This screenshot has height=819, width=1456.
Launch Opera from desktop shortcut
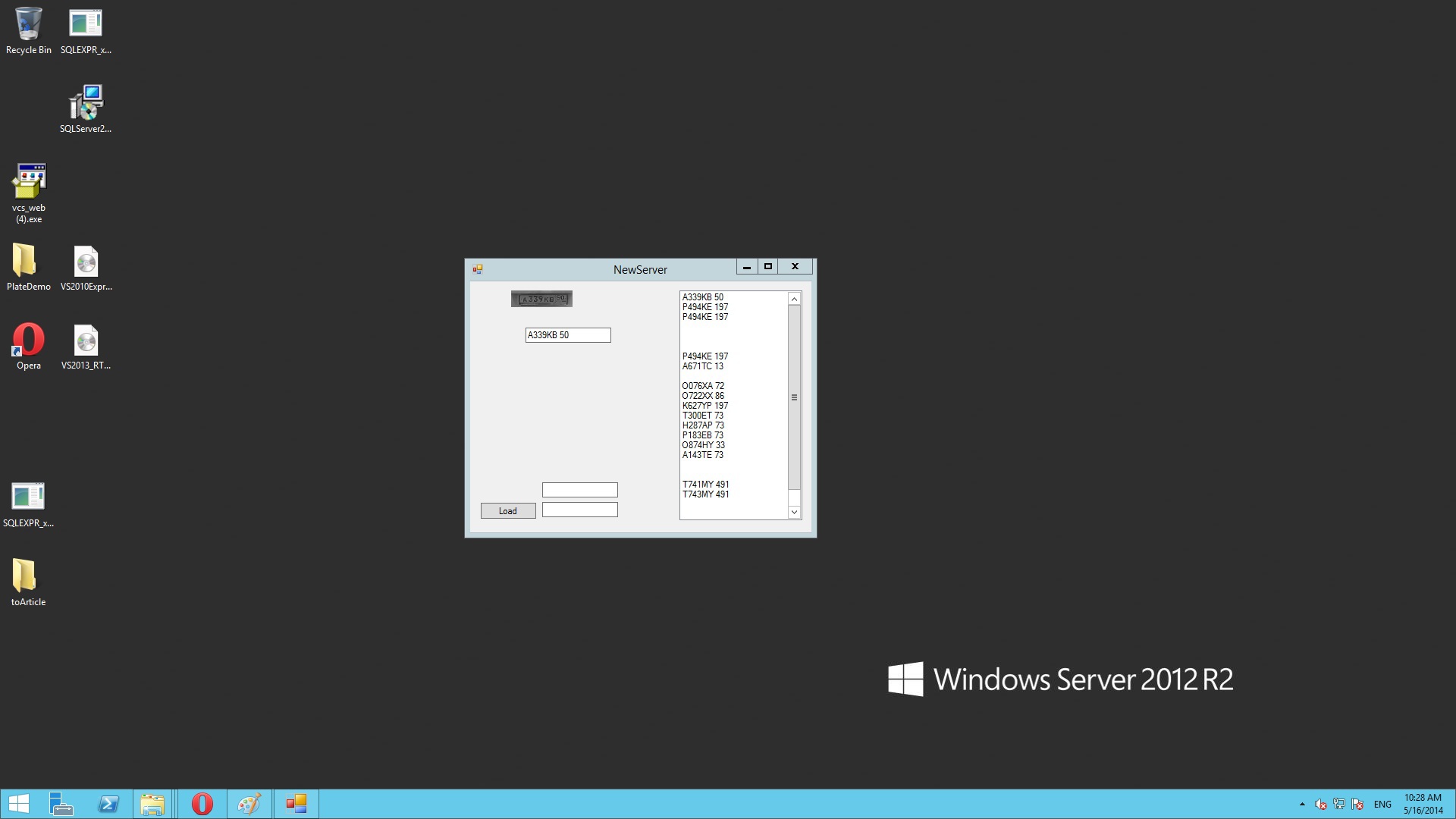tap(29, 340)
